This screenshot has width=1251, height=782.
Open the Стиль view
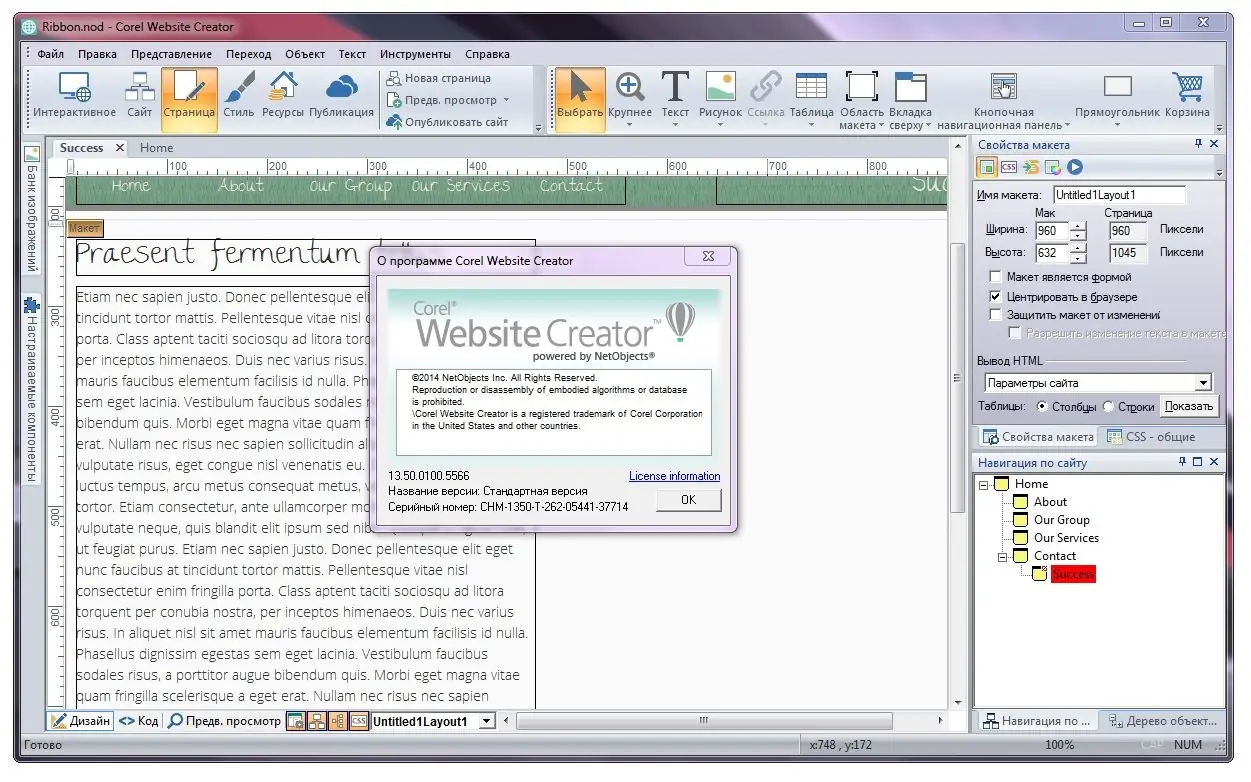coord(239,97)
